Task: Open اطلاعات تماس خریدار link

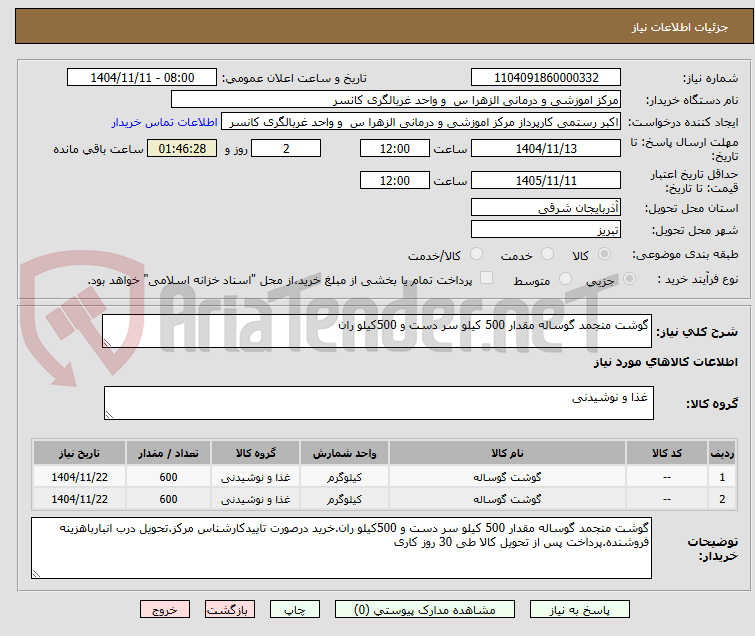Action: point(165,122)
